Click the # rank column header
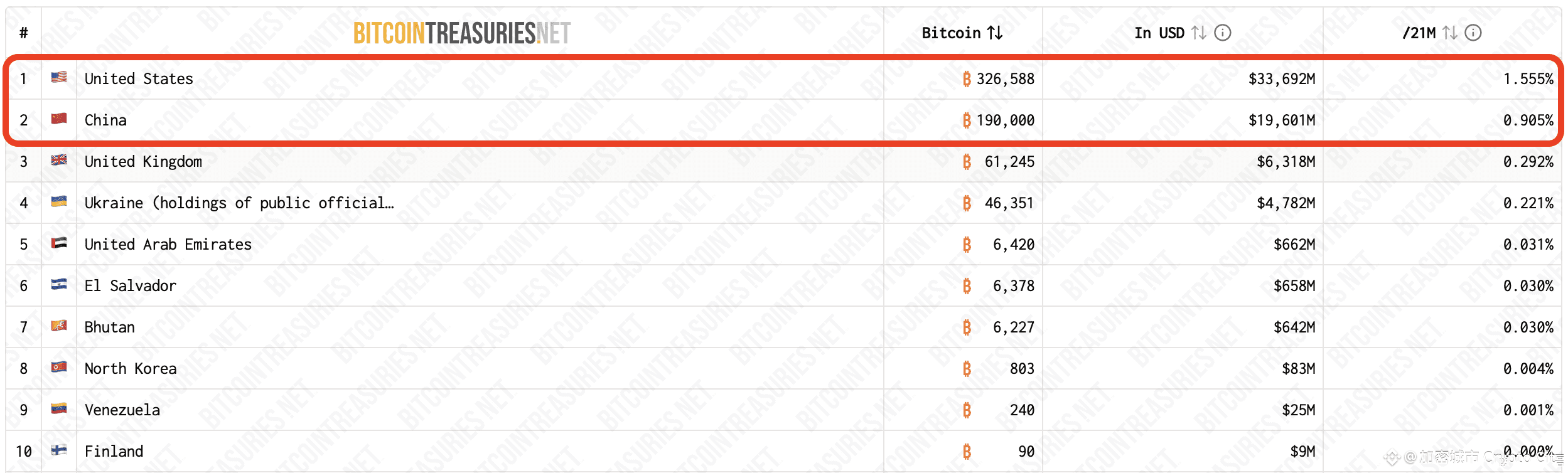Viewport: 1568px width, 473px height. 23,33
